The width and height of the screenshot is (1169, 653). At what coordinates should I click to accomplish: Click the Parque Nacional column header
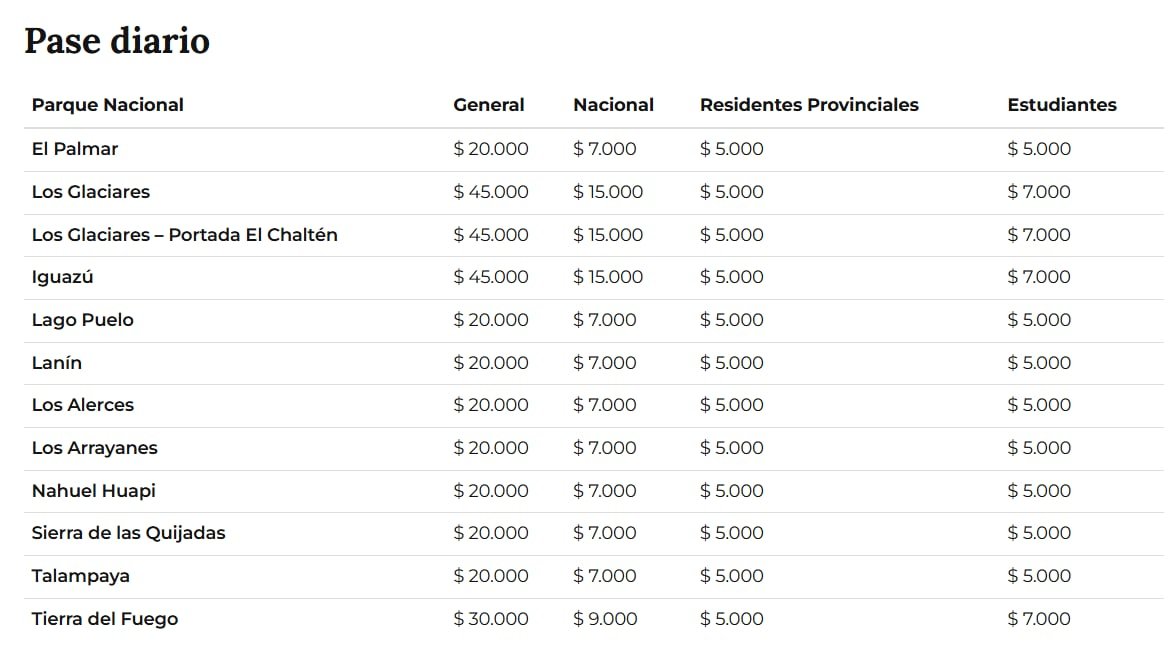coord(108,105)
